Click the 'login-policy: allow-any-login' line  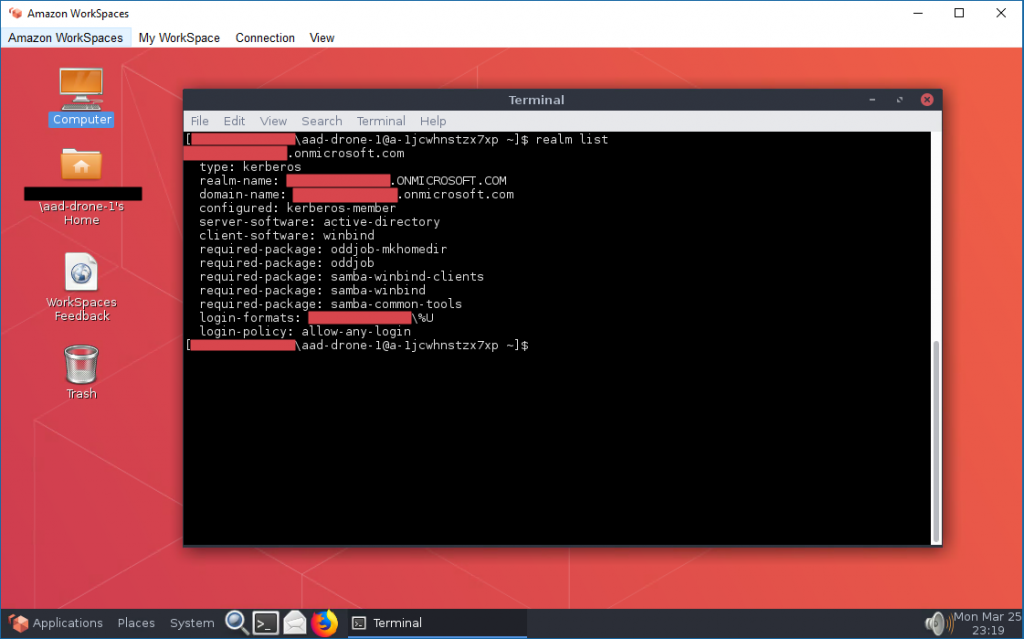point(305,331)
